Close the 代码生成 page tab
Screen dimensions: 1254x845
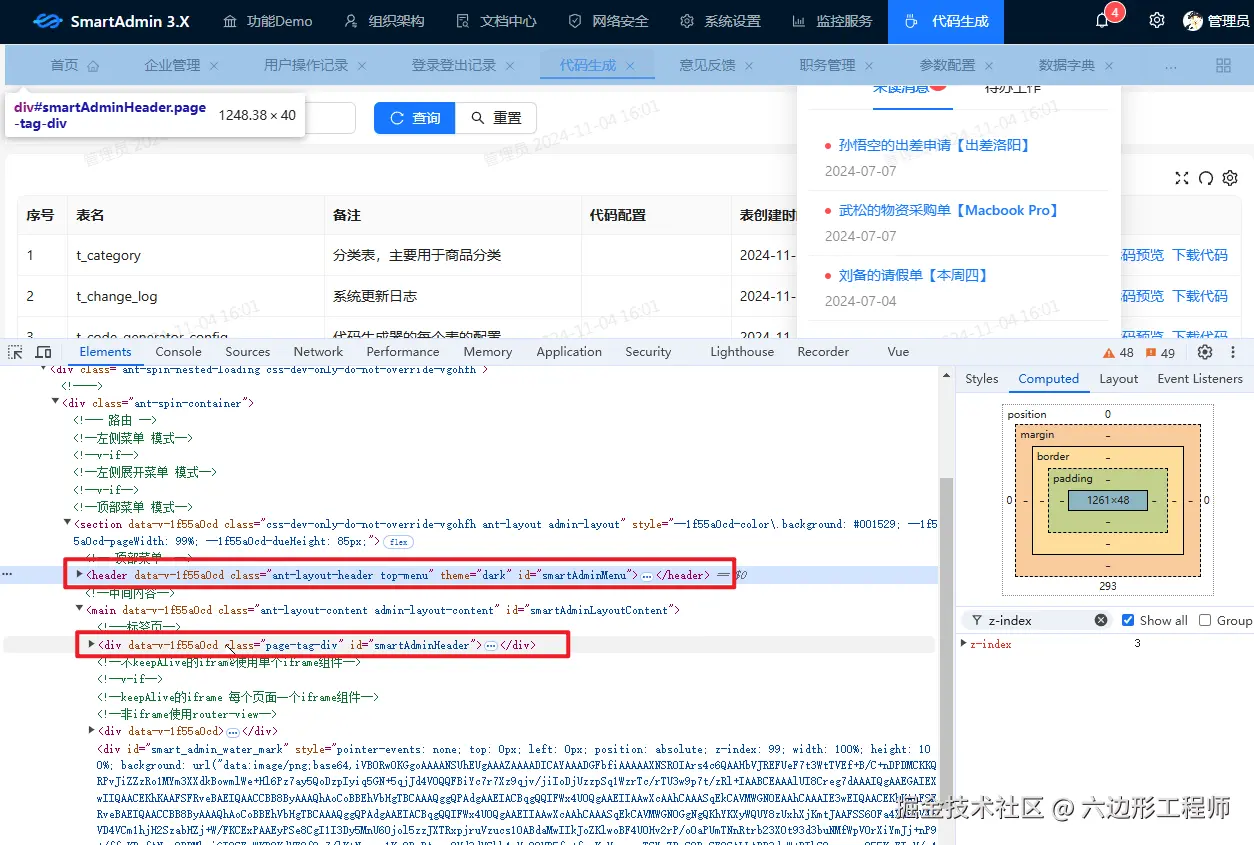tap(630, 65)
